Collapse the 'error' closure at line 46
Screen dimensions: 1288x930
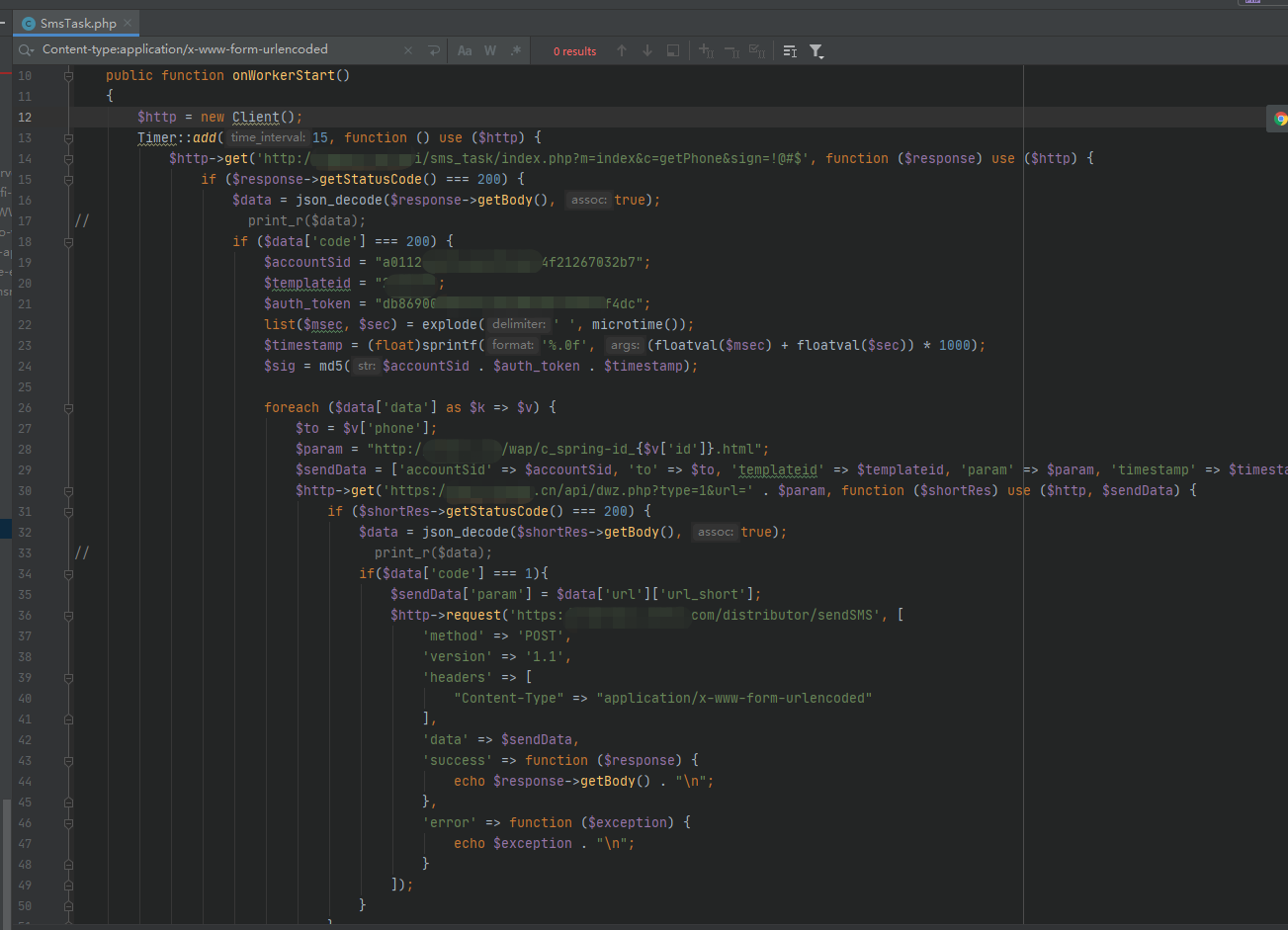click(68, 822)
